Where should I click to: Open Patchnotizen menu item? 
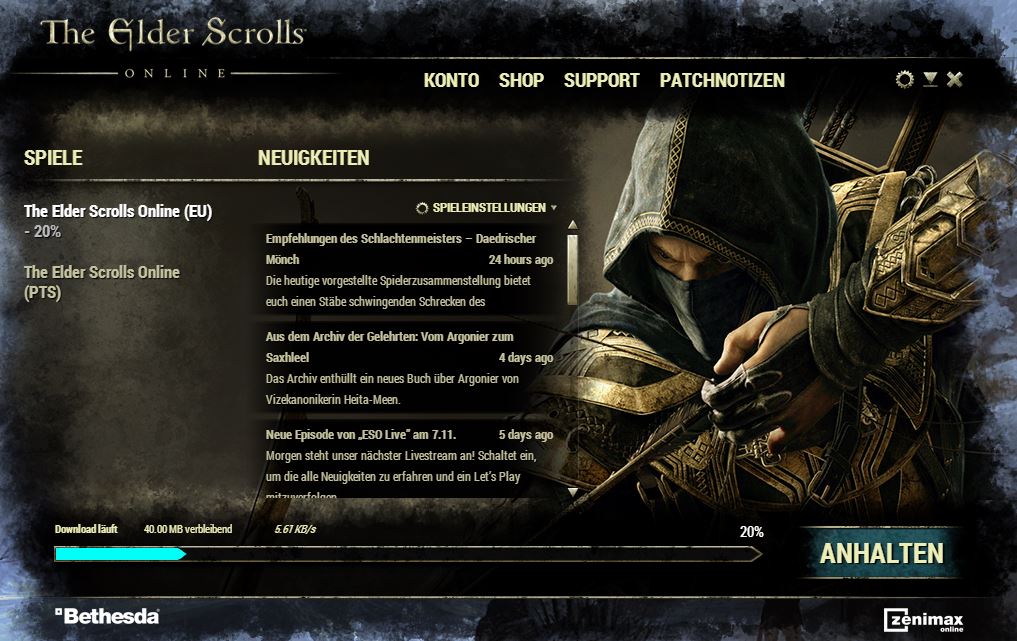point(722,80)
